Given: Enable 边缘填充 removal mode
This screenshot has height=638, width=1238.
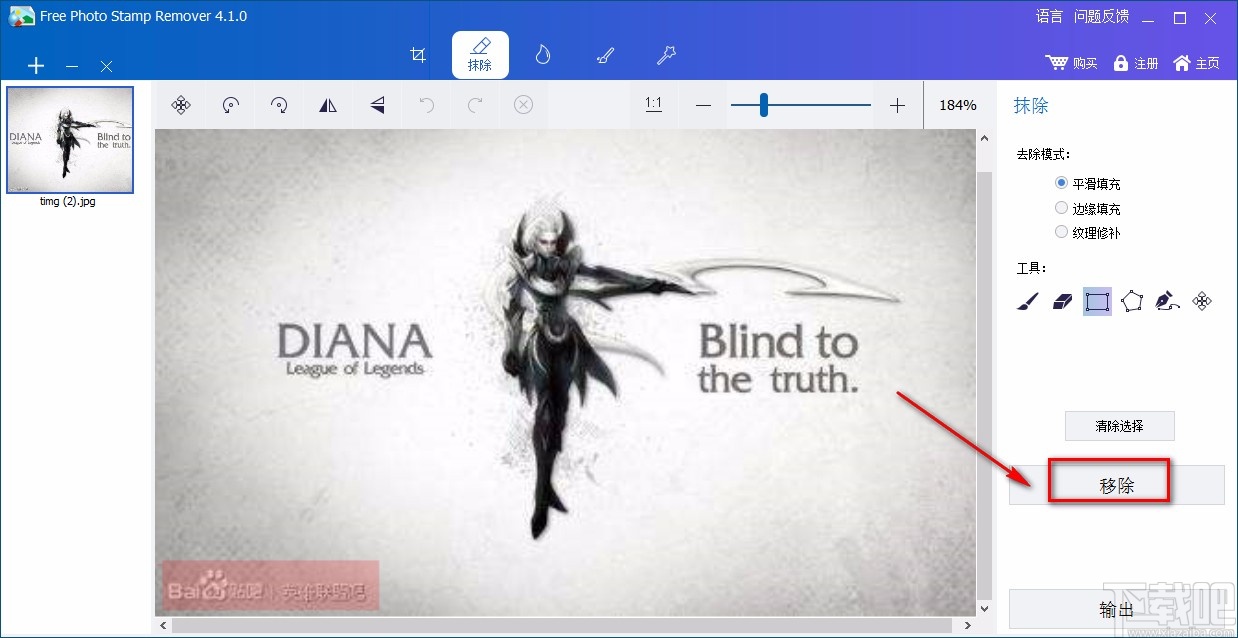Looking at the screenshot, I should [x=1061, y=207].
